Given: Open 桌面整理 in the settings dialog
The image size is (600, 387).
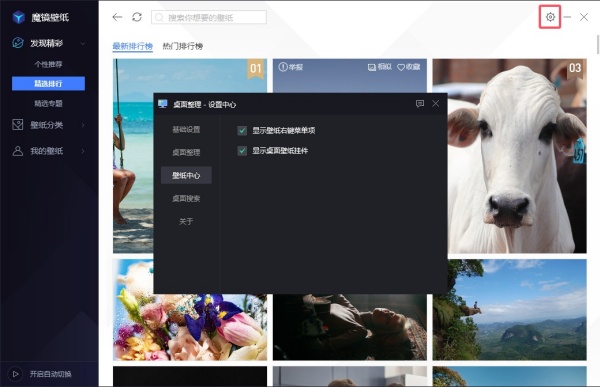Looking at the screenshot, I should 186,152.
